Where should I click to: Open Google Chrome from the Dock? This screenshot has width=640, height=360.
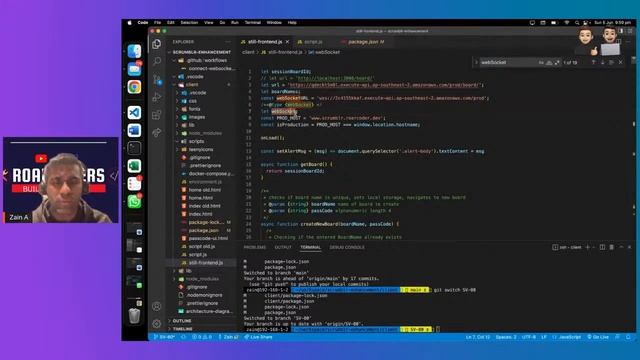(134, 87)
